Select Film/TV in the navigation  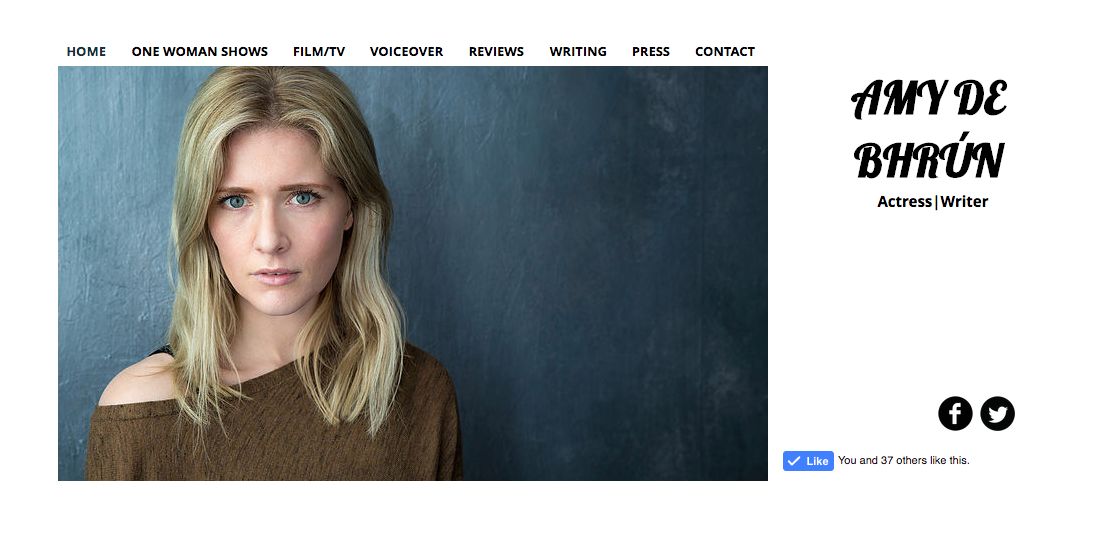click(x=319, y=51)
